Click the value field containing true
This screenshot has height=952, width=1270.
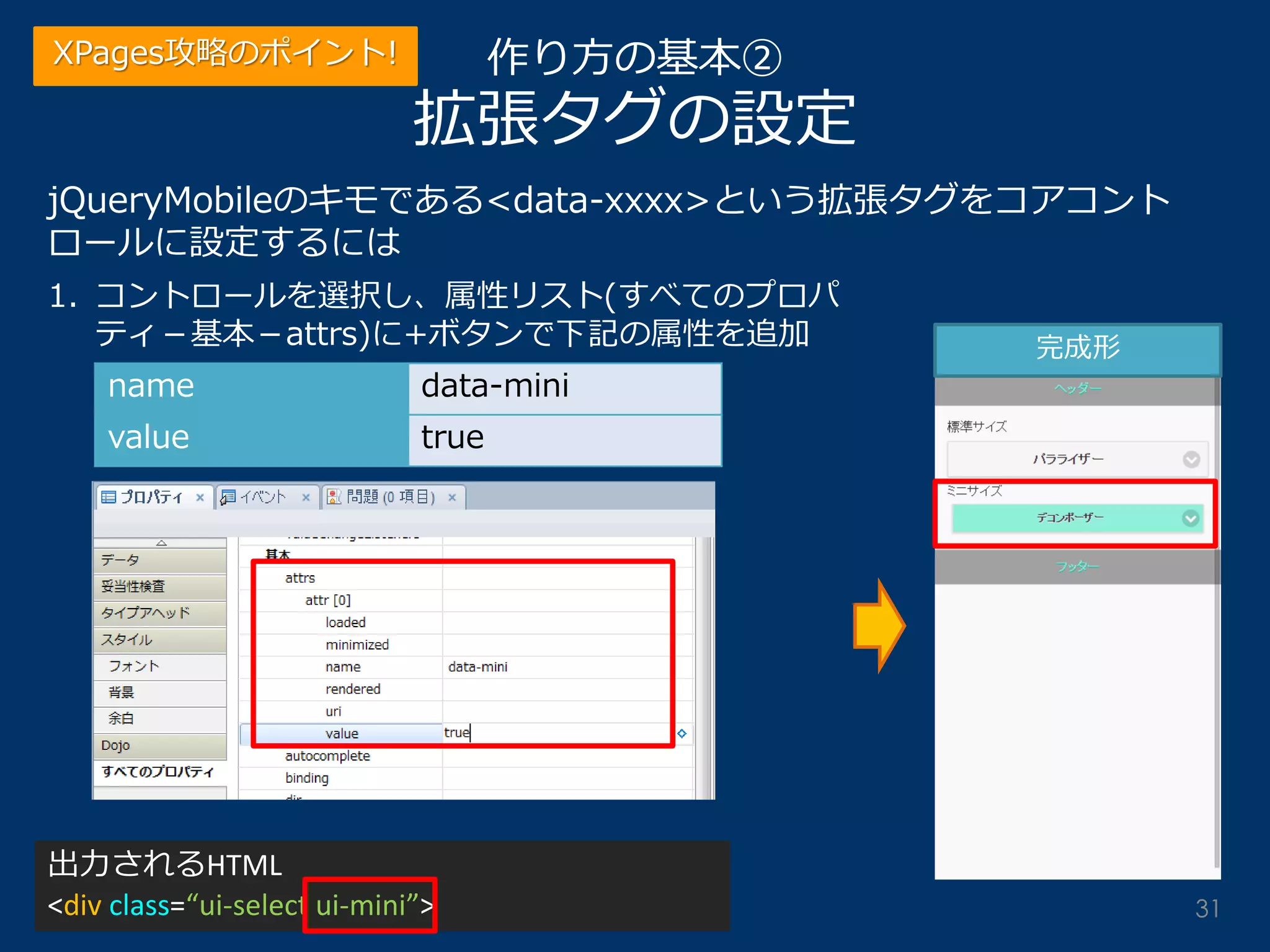tap(558, 733)
